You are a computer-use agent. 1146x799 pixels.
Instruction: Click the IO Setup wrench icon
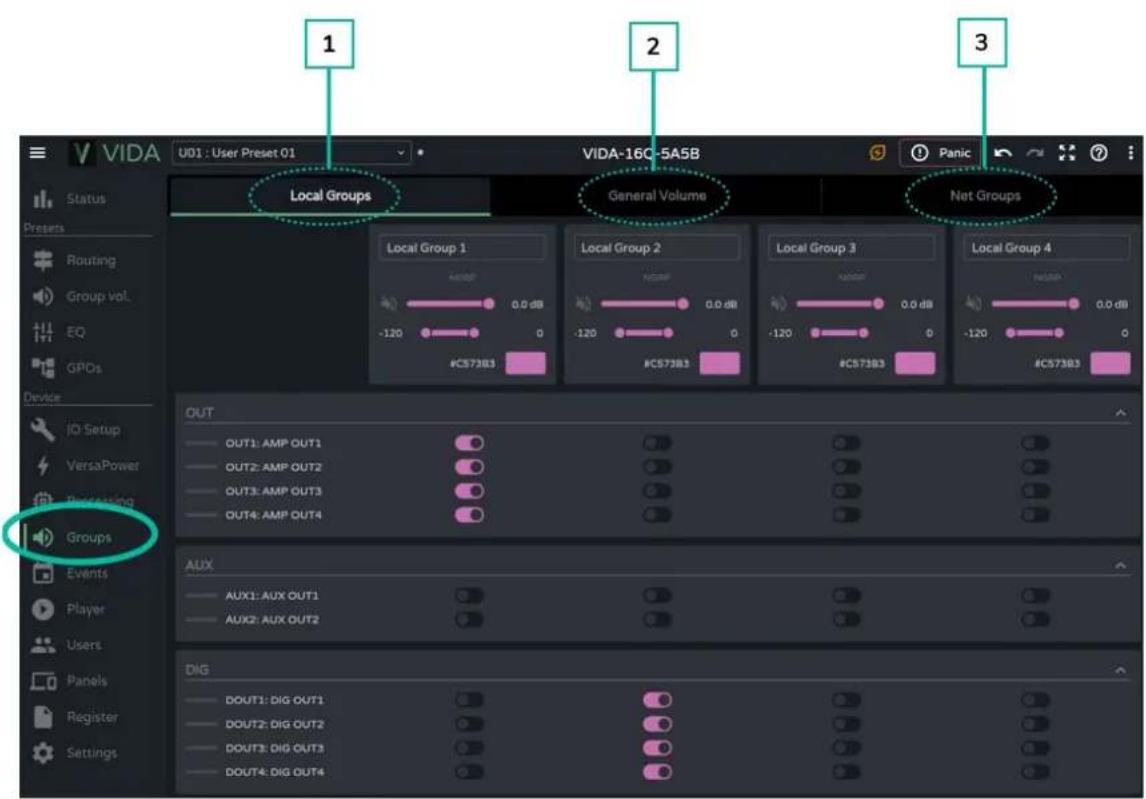click(x=42, y=429)
